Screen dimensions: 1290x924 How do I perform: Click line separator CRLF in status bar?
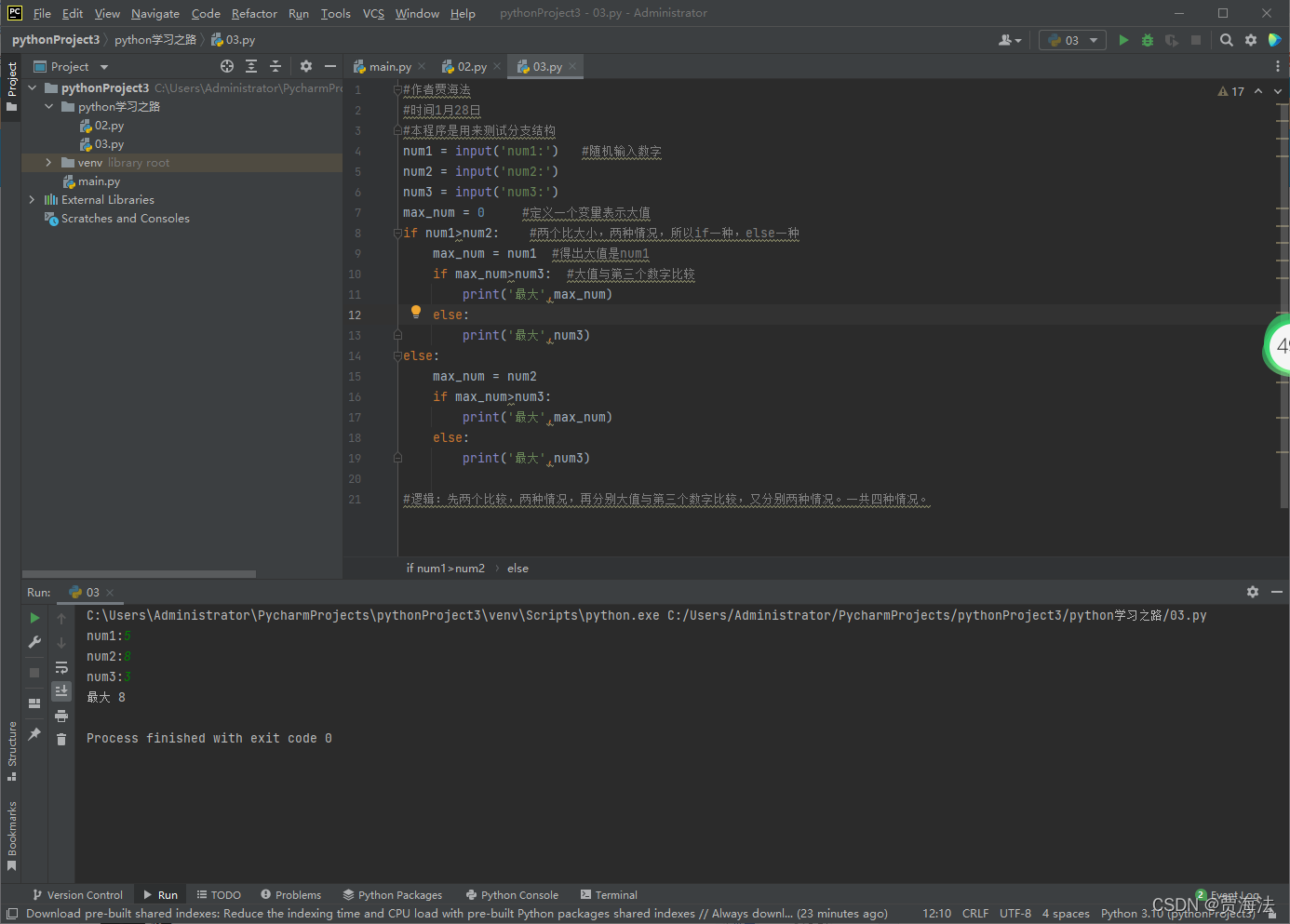coord(975,913)
